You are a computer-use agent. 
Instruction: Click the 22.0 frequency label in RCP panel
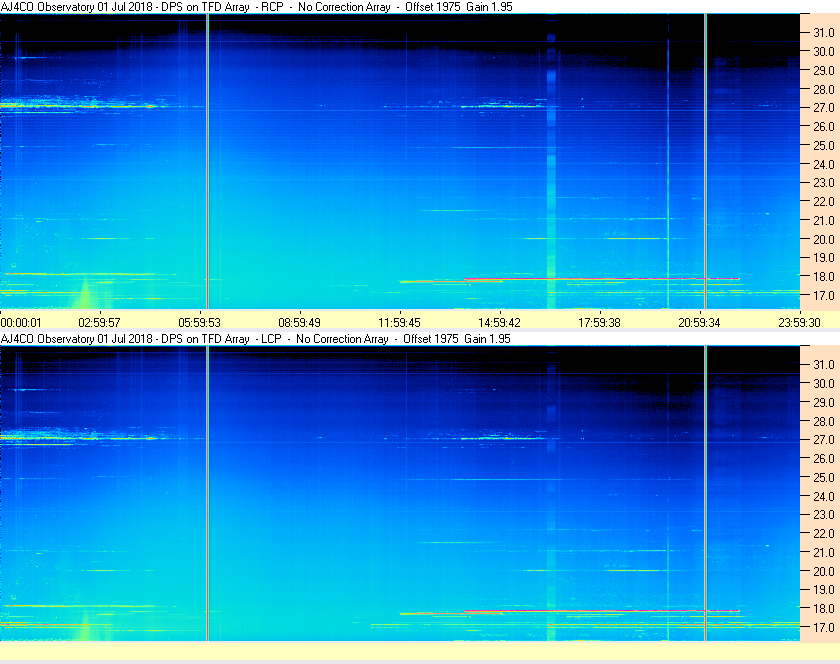coord(824,202)
